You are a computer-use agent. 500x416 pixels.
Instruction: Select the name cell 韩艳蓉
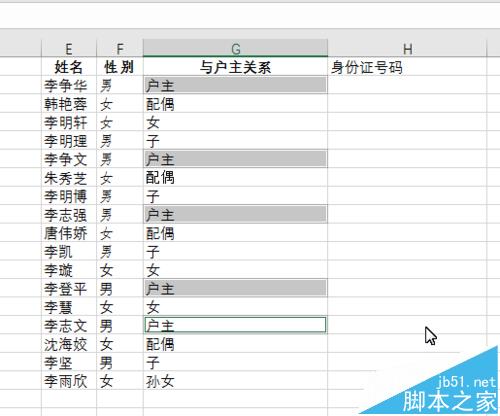point(69,104)
